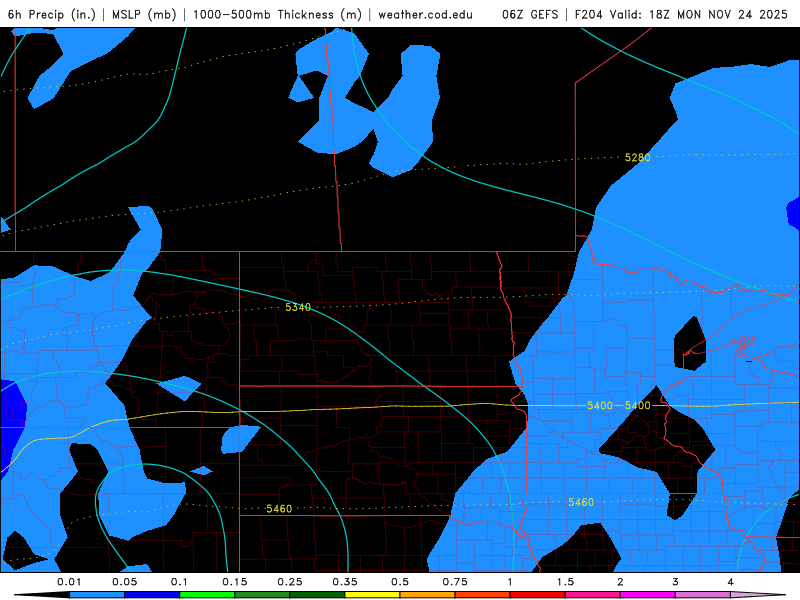The height and width of the screenshot is (600, 800).
Task: Click the orange-red 0.75 legend color segment
Action: 483,595
